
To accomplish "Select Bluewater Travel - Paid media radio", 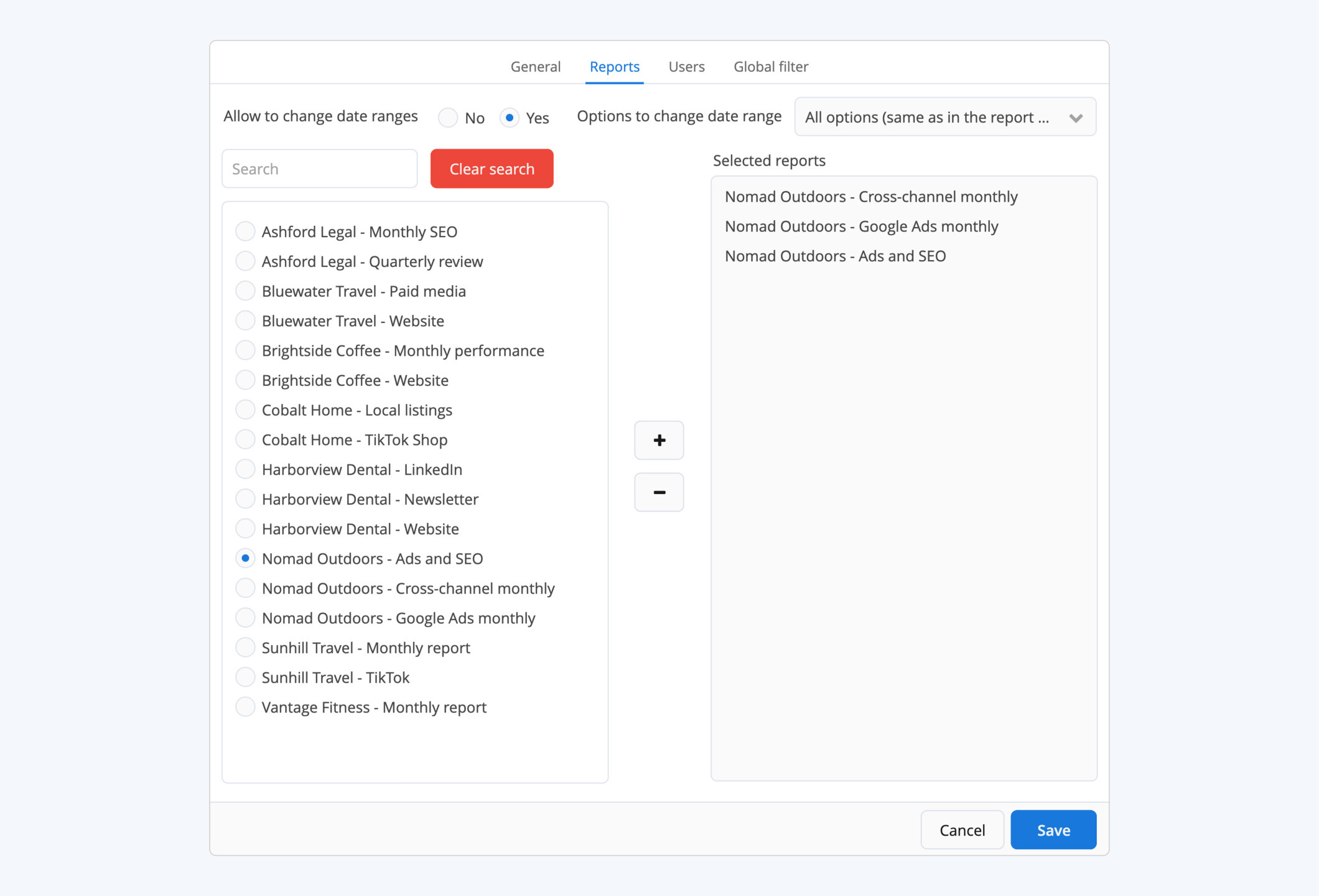I will click(245, 291).
